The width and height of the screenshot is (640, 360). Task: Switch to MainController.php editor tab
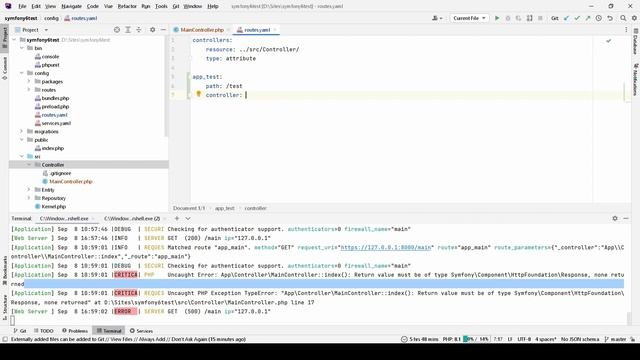[x=202, y=30]
